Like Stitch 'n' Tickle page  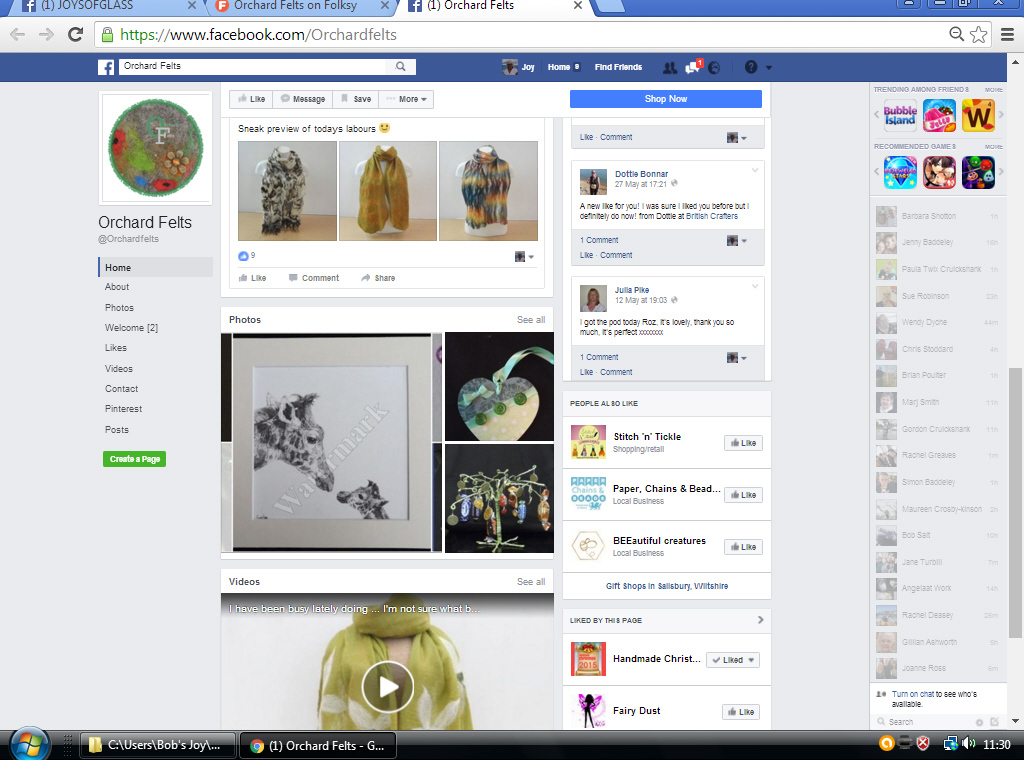pyautogui.click(x=743, y=443)
